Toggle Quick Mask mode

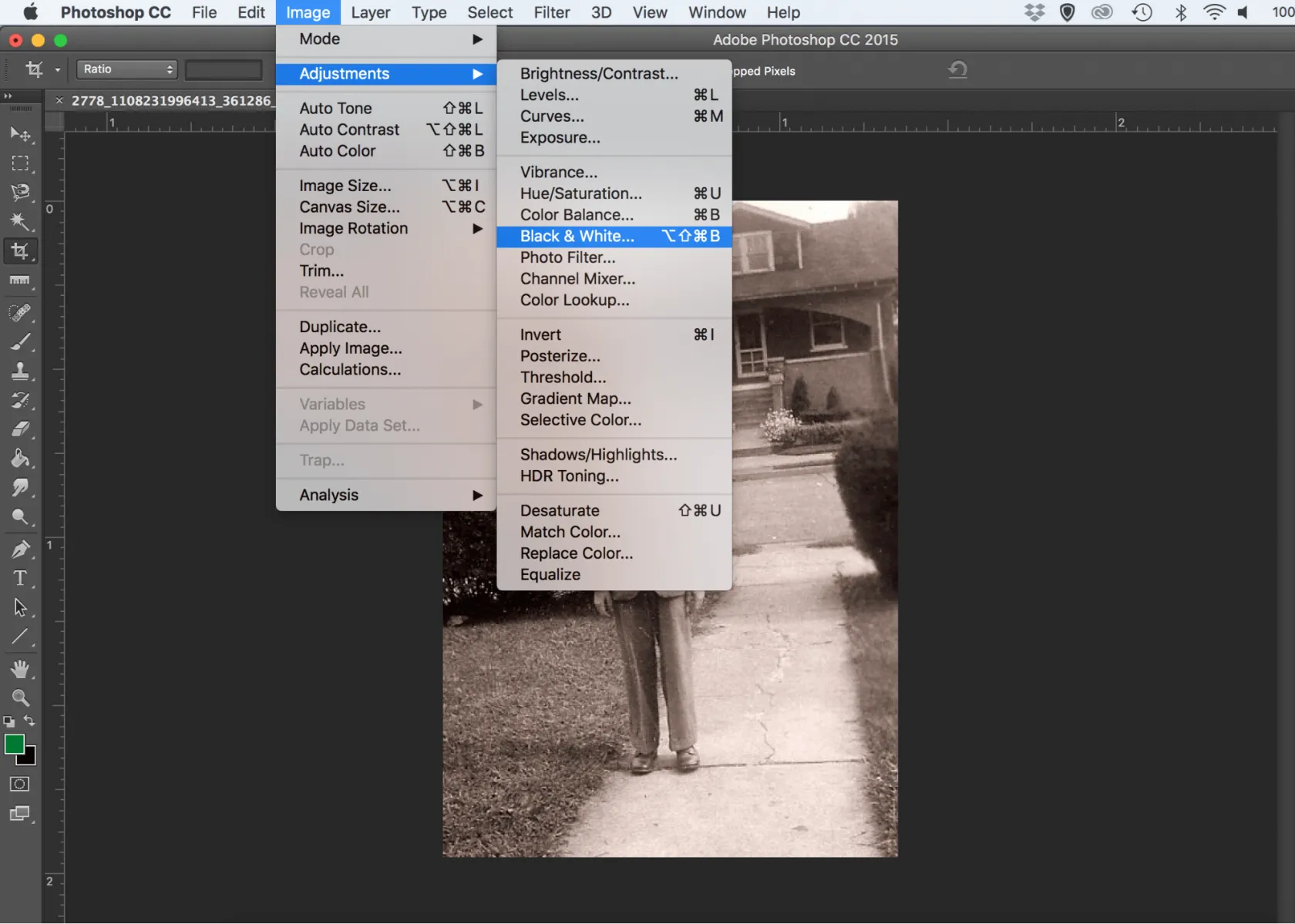[20, 784]
